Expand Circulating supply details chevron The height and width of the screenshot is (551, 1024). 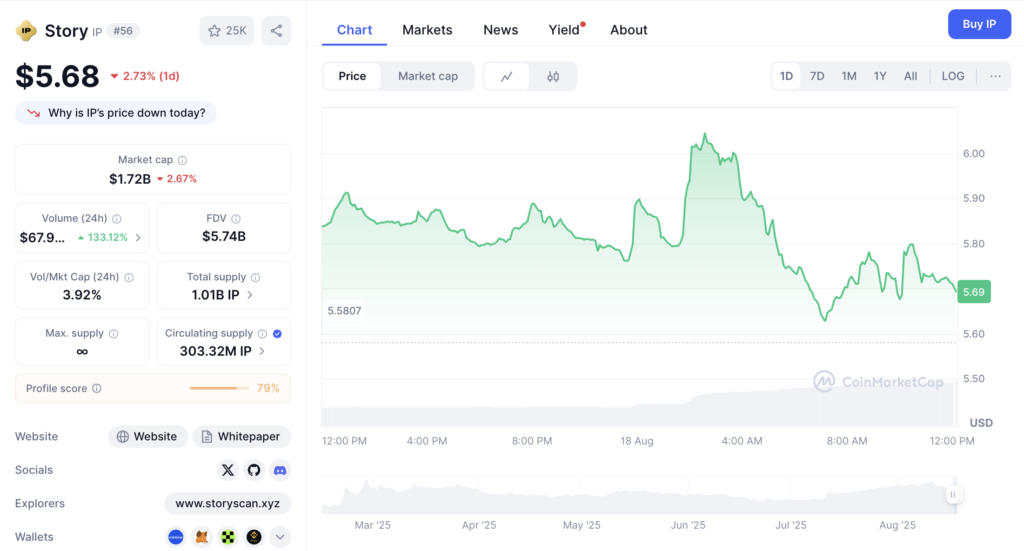pos(262,351)
